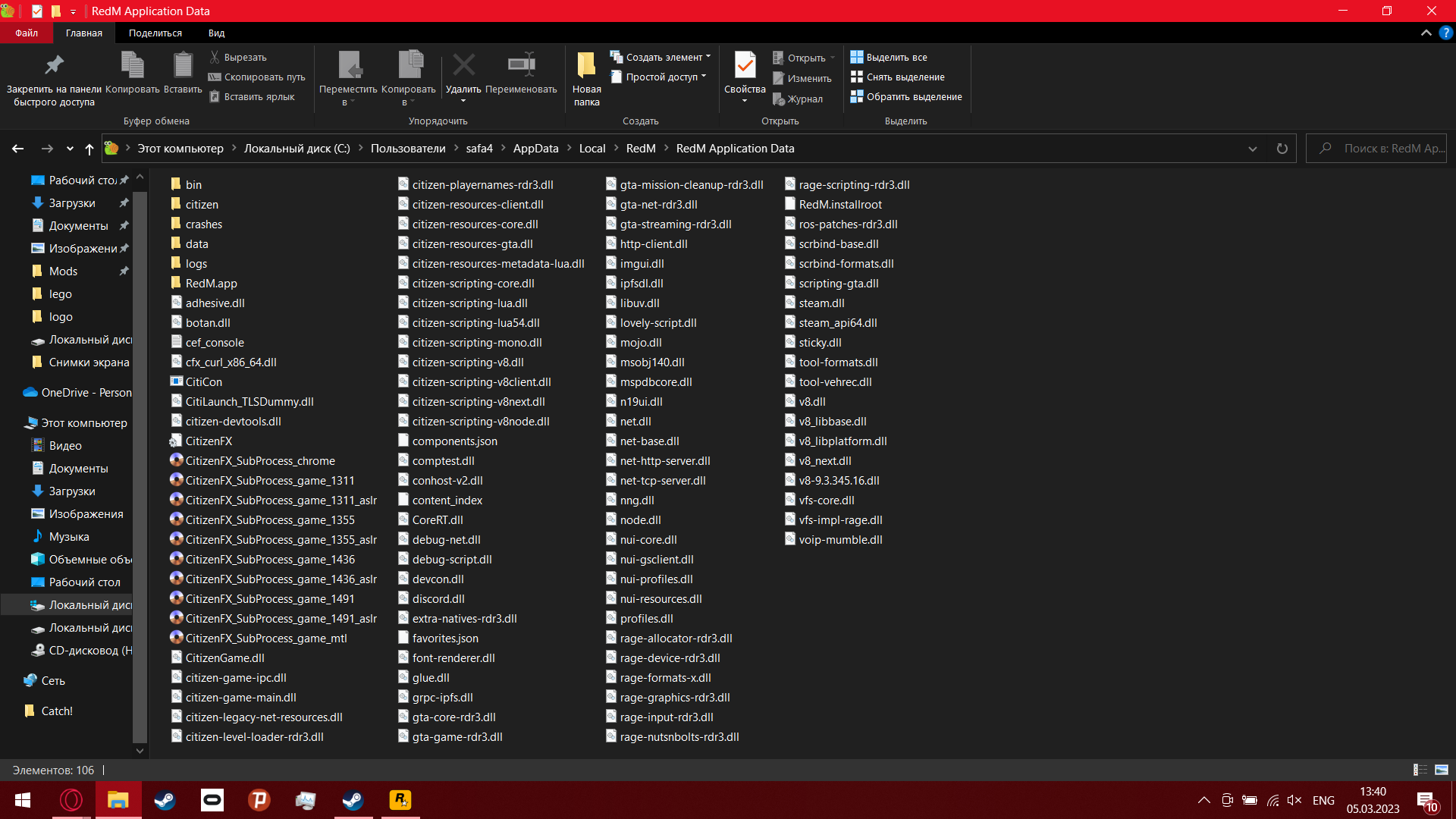Image resolution: width=1456 pixels, height=819 pixels.
Task: Open Explorer help question mark icon
Action: tap(1445, 33)
